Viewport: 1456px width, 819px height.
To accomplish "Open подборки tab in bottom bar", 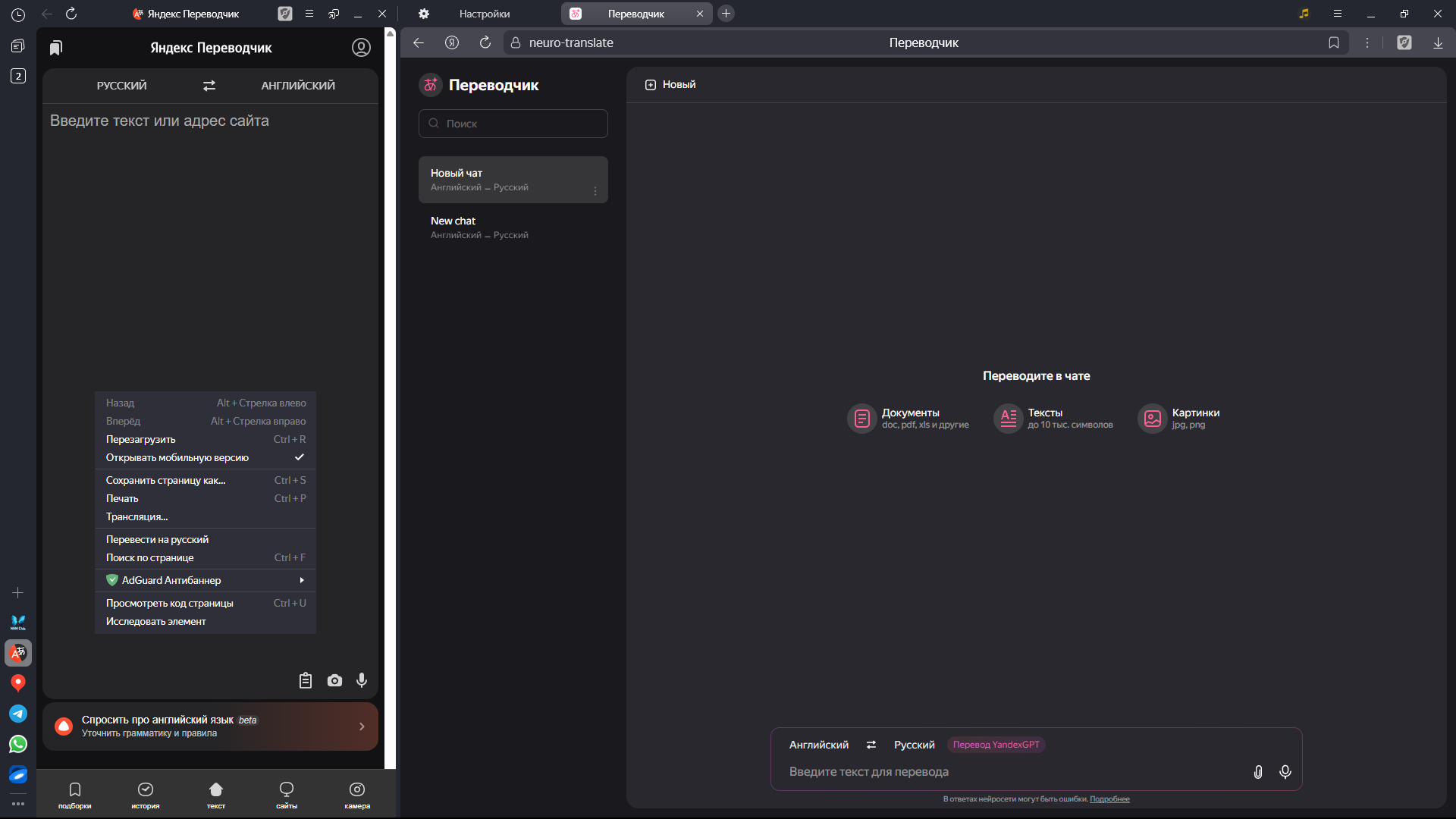I will click(75, 795).
